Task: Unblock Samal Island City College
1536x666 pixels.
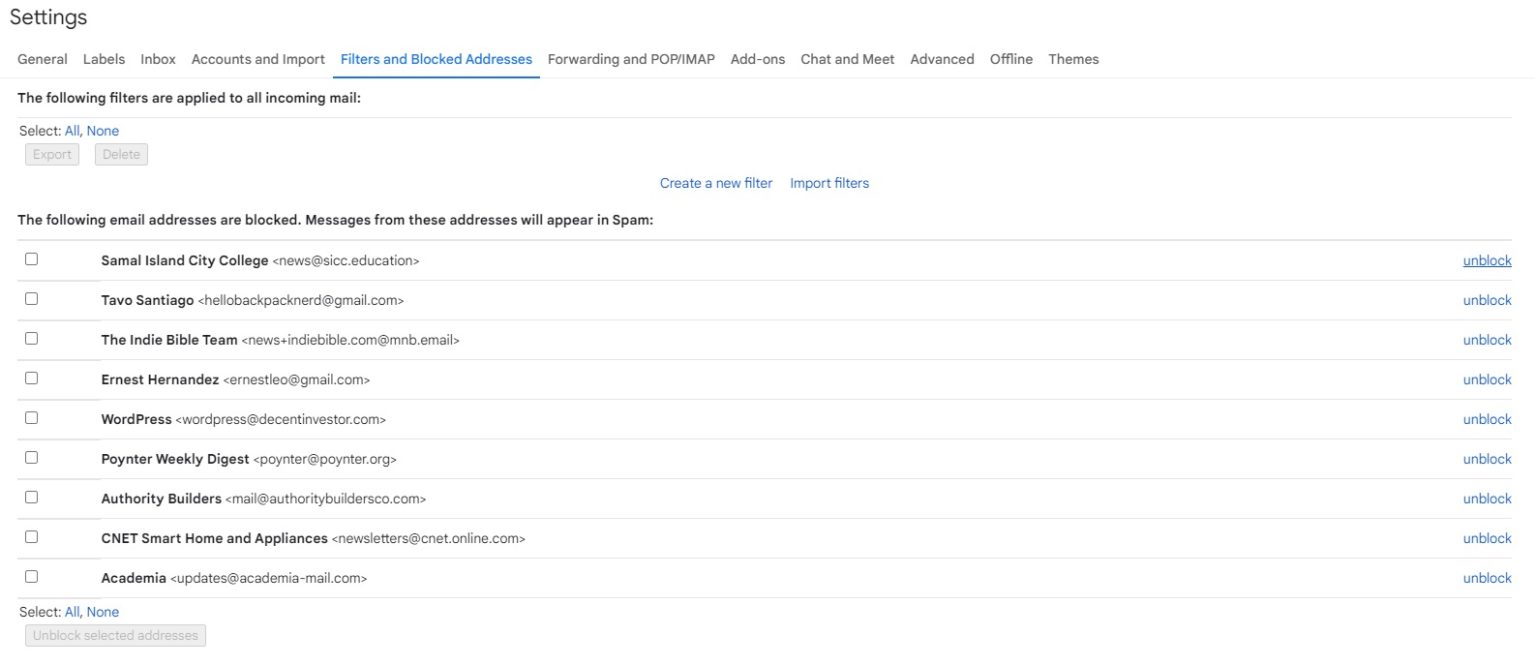Action: [x=1487, y=259]
